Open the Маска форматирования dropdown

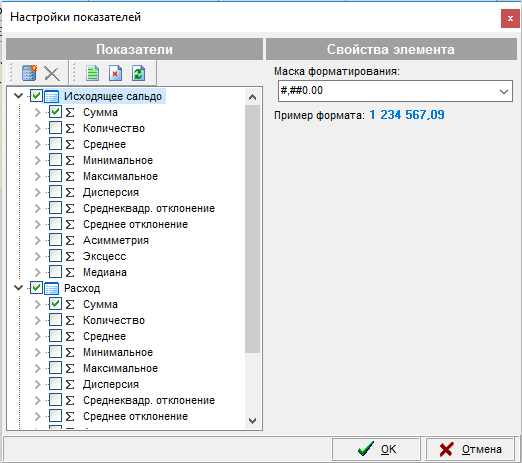[504, 91]
